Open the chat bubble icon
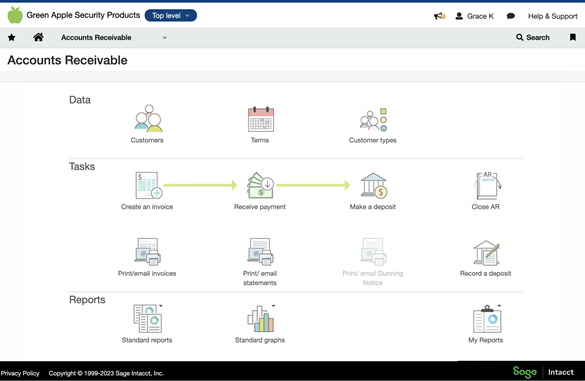The height and width of the screenshot is (381, 585). [511, 16]
